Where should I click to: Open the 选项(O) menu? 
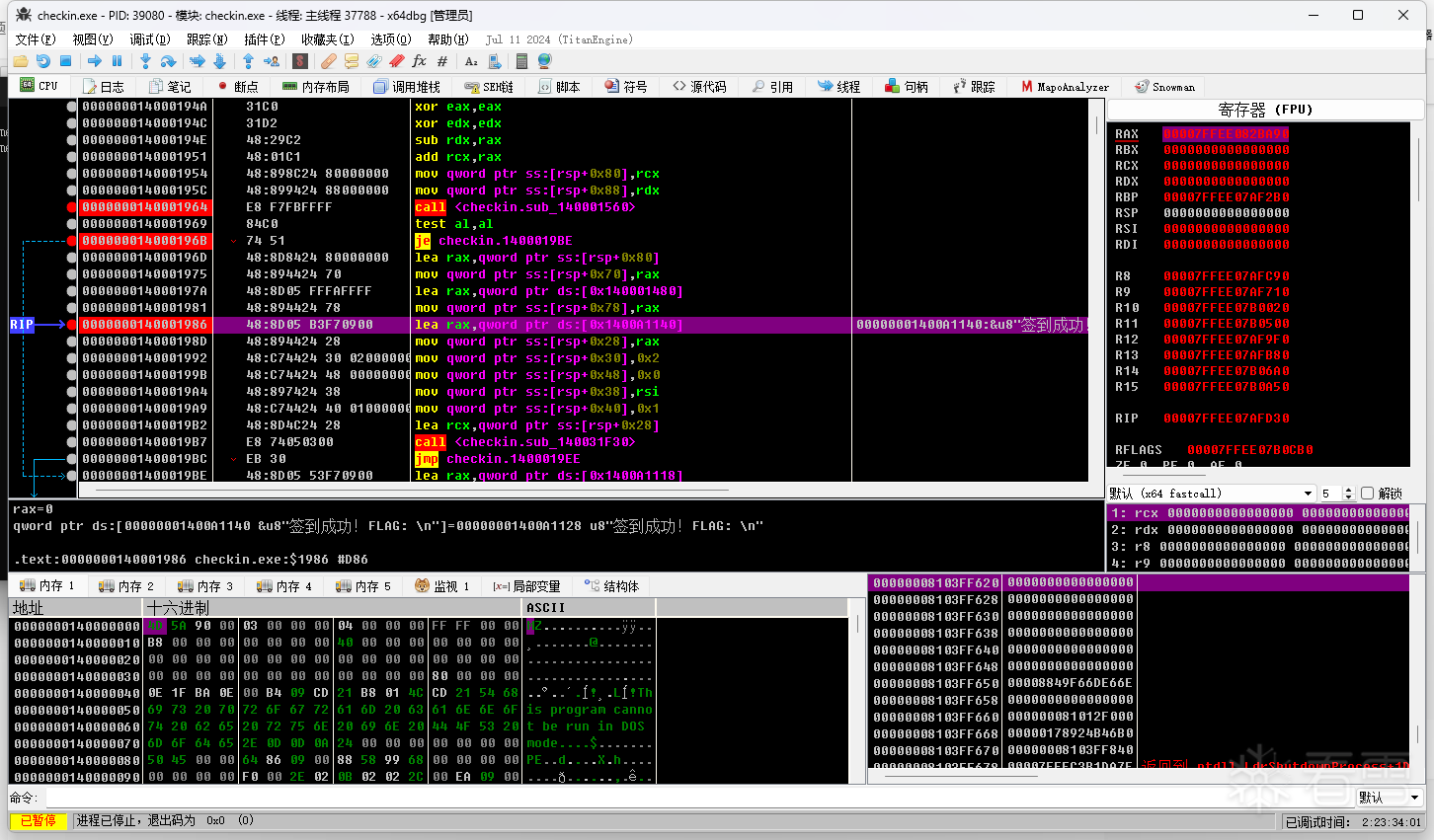391,39
